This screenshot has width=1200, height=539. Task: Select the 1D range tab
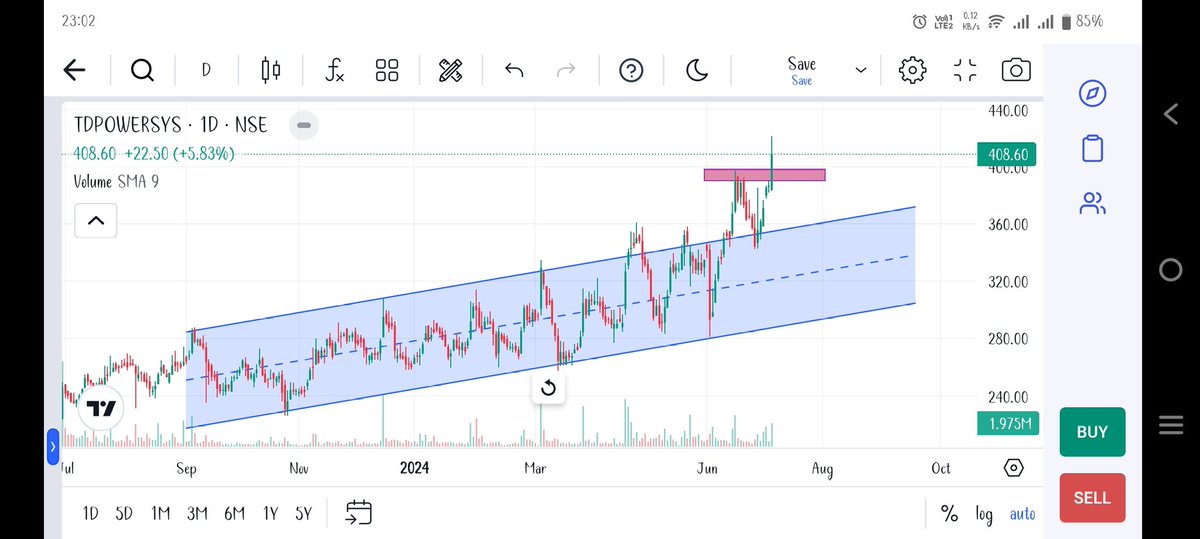click(91, 513)
